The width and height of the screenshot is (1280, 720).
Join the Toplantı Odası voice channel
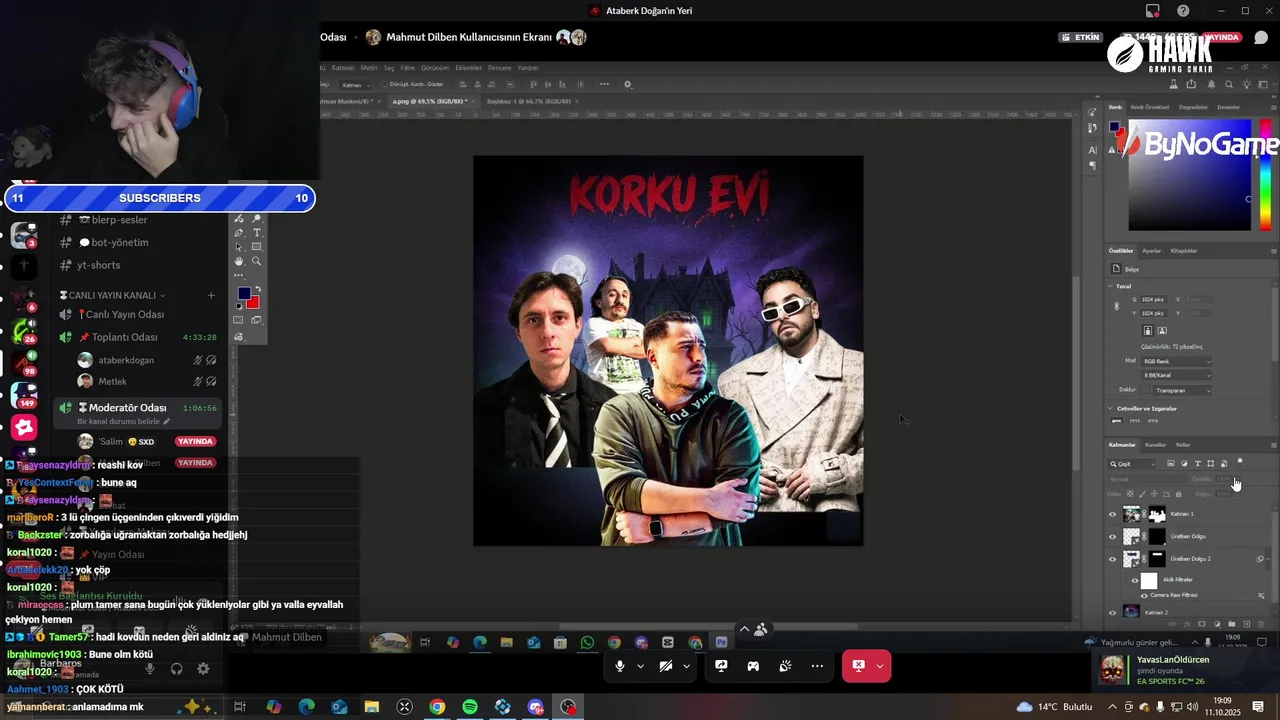125,337
